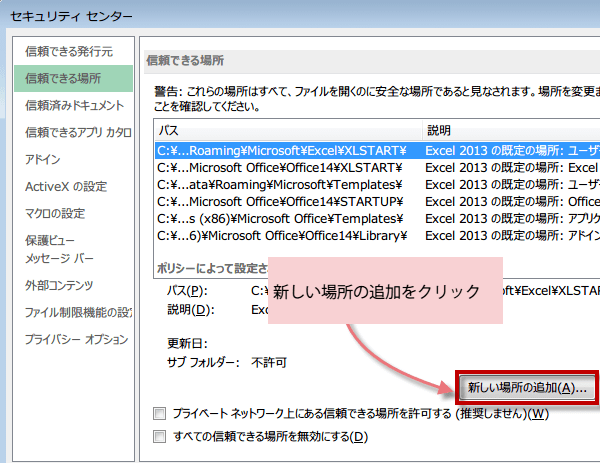Enable プライベート ネットワーク trusted locations checkbox
The image size is (600, 463).
160,413
